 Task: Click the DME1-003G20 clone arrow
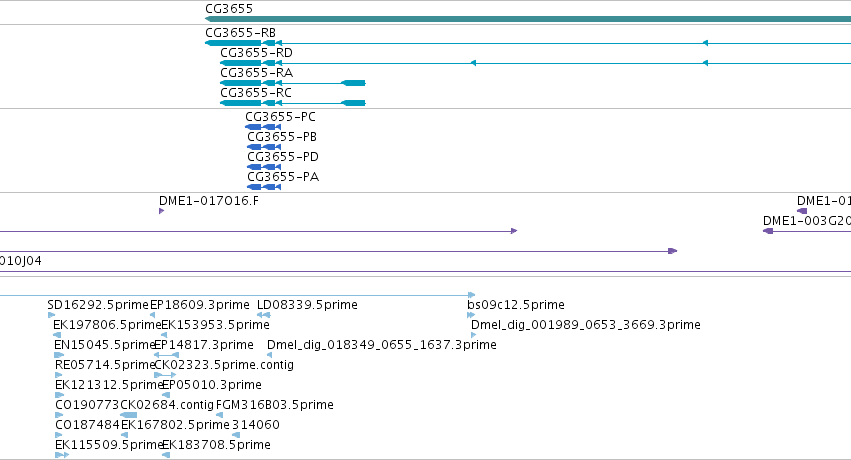[806, 231]
